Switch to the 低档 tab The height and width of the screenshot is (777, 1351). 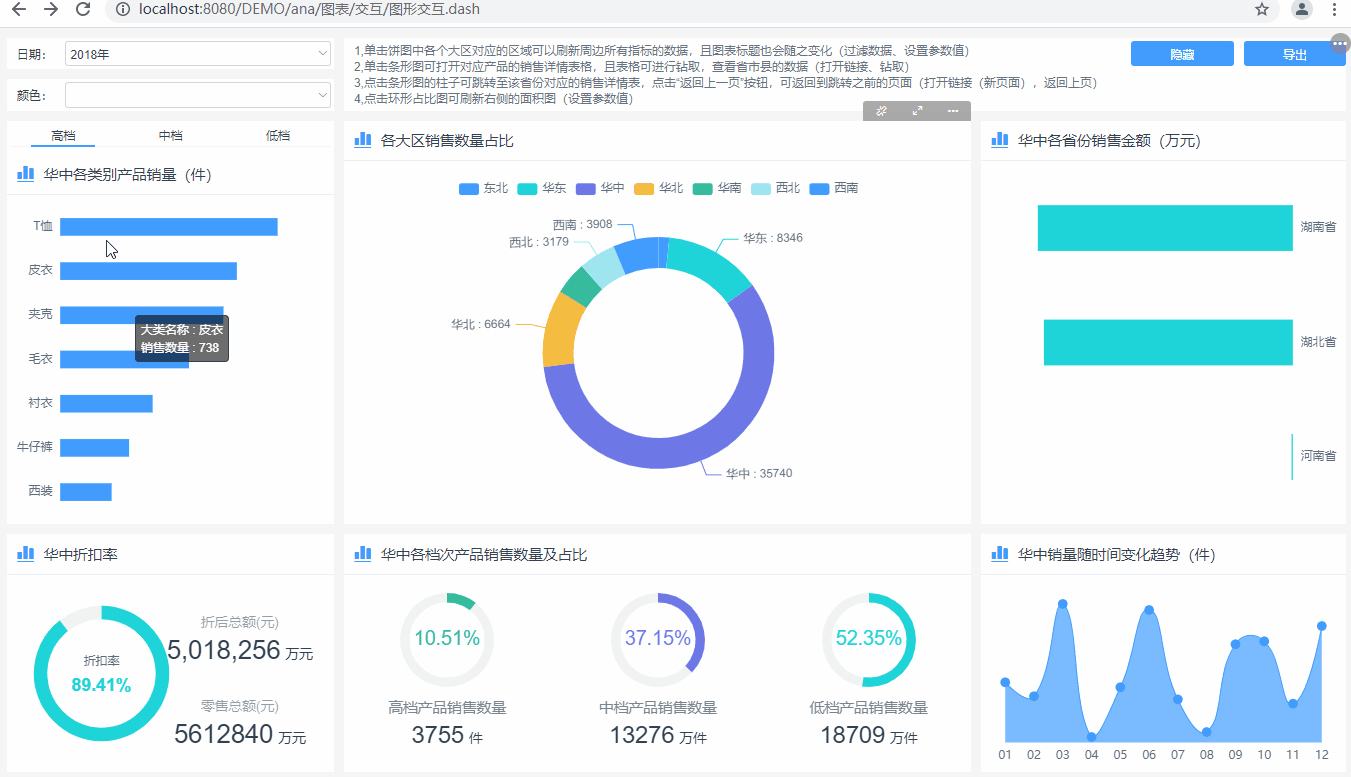278,134
